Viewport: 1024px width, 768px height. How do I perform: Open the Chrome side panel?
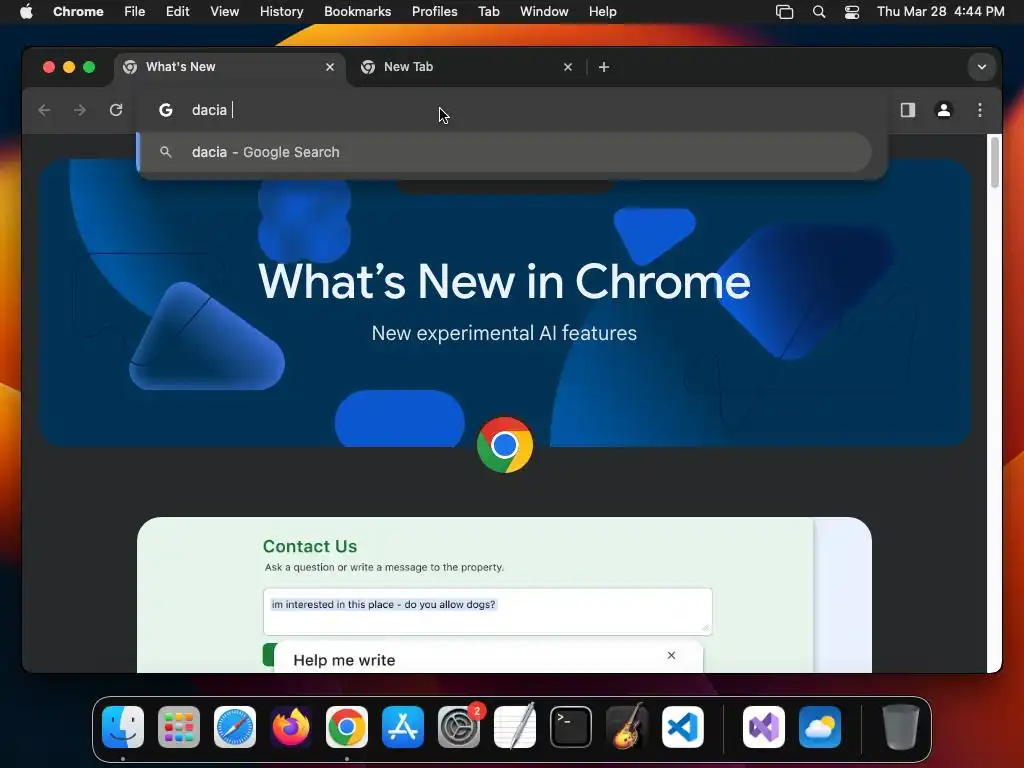[x=908, y=110]
